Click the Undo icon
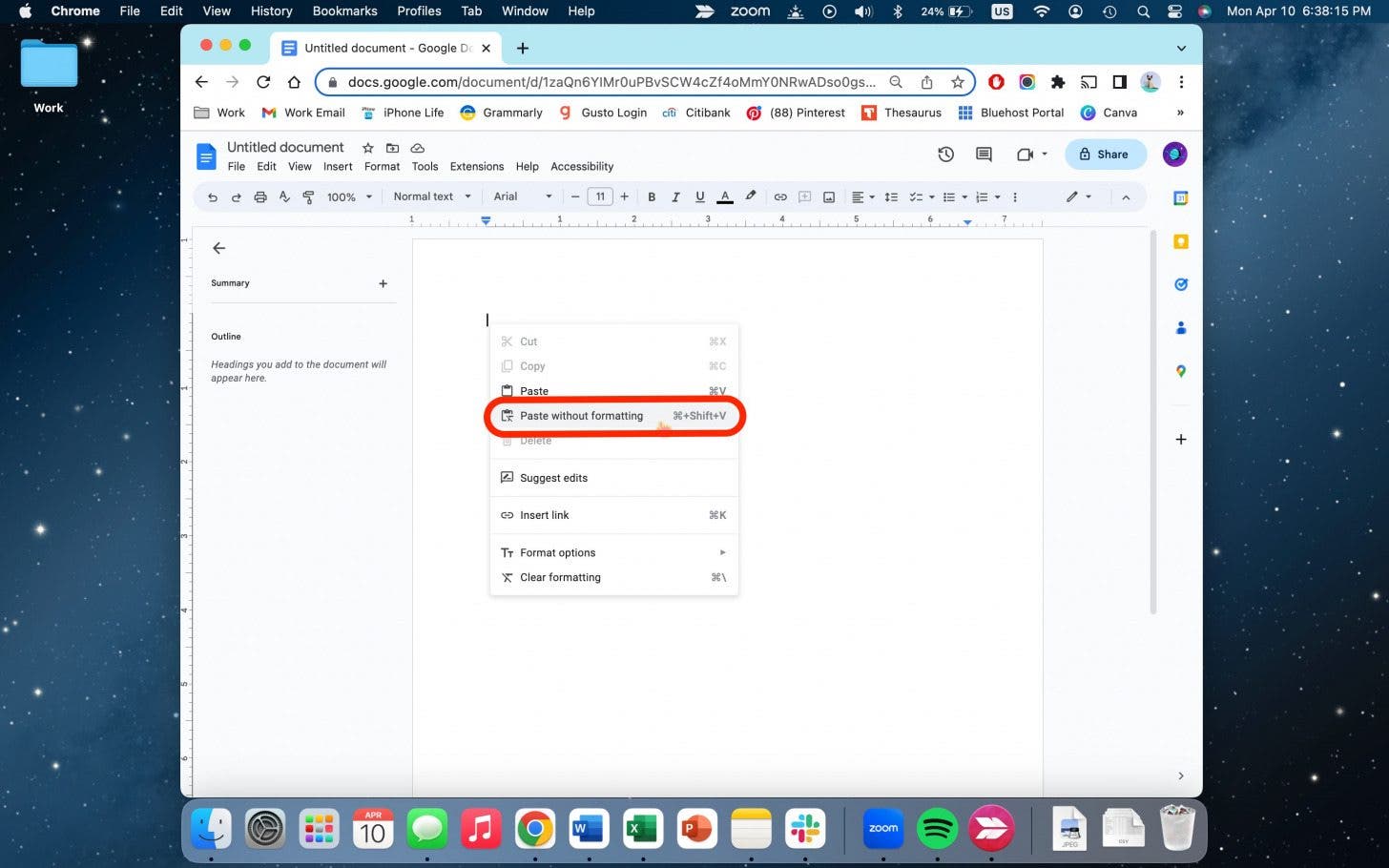Screen dimensions: 1389x868 click(212, 196)
